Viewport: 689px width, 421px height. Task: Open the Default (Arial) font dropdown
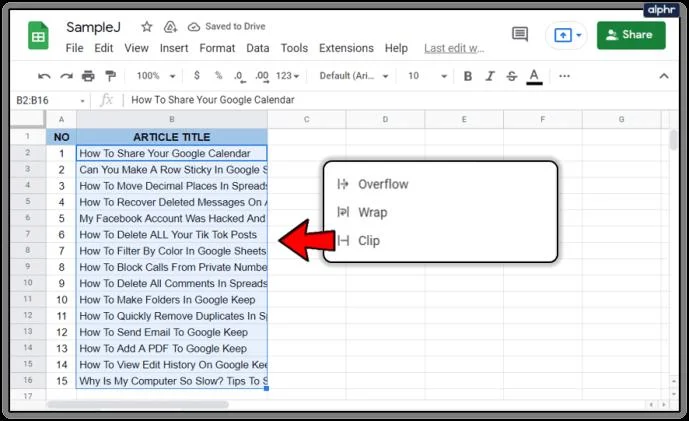354,76
